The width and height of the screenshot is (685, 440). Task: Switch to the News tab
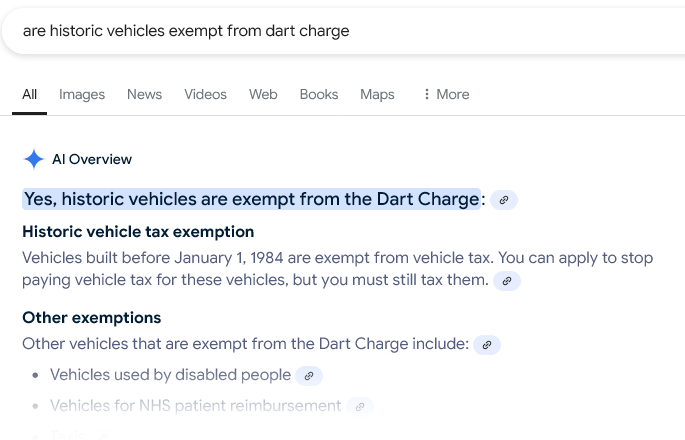144,94
